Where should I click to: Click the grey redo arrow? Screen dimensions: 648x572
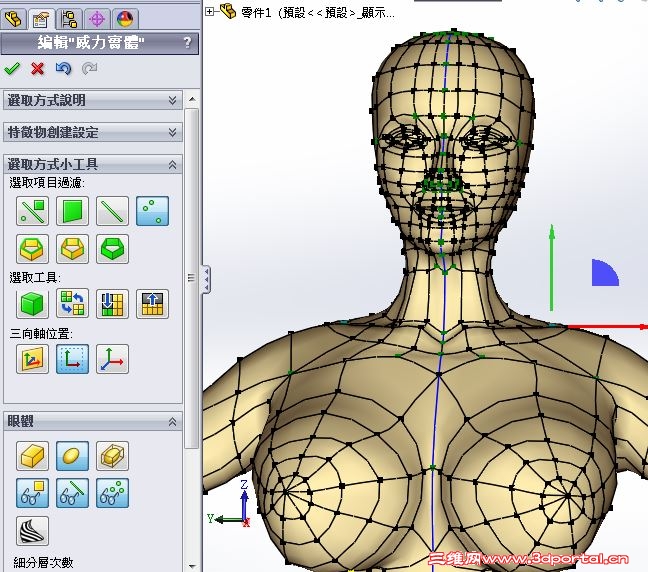(89, 68)
